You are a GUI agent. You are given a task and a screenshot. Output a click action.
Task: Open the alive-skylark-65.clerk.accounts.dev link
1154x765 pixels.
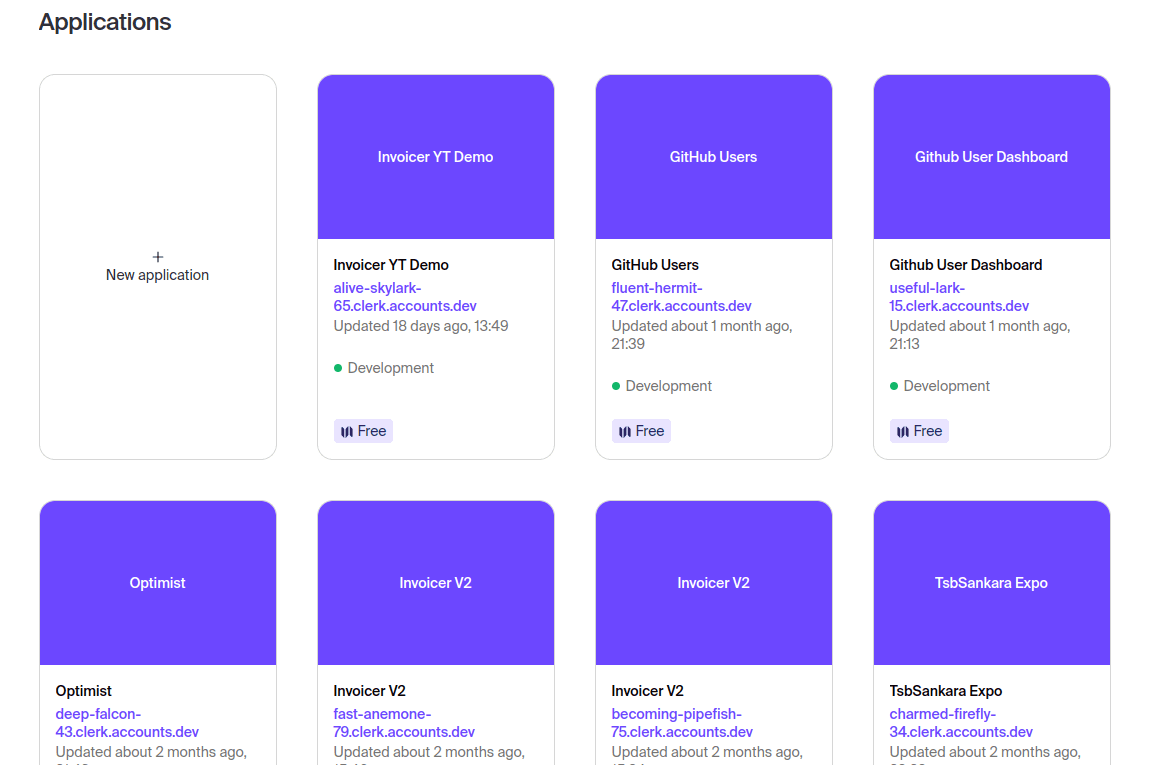point(404,295)
